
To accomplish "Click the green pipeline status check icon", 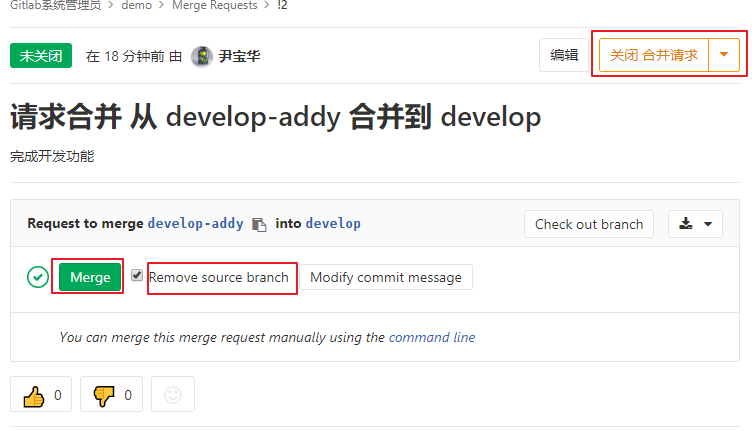I will coord(38,277).
